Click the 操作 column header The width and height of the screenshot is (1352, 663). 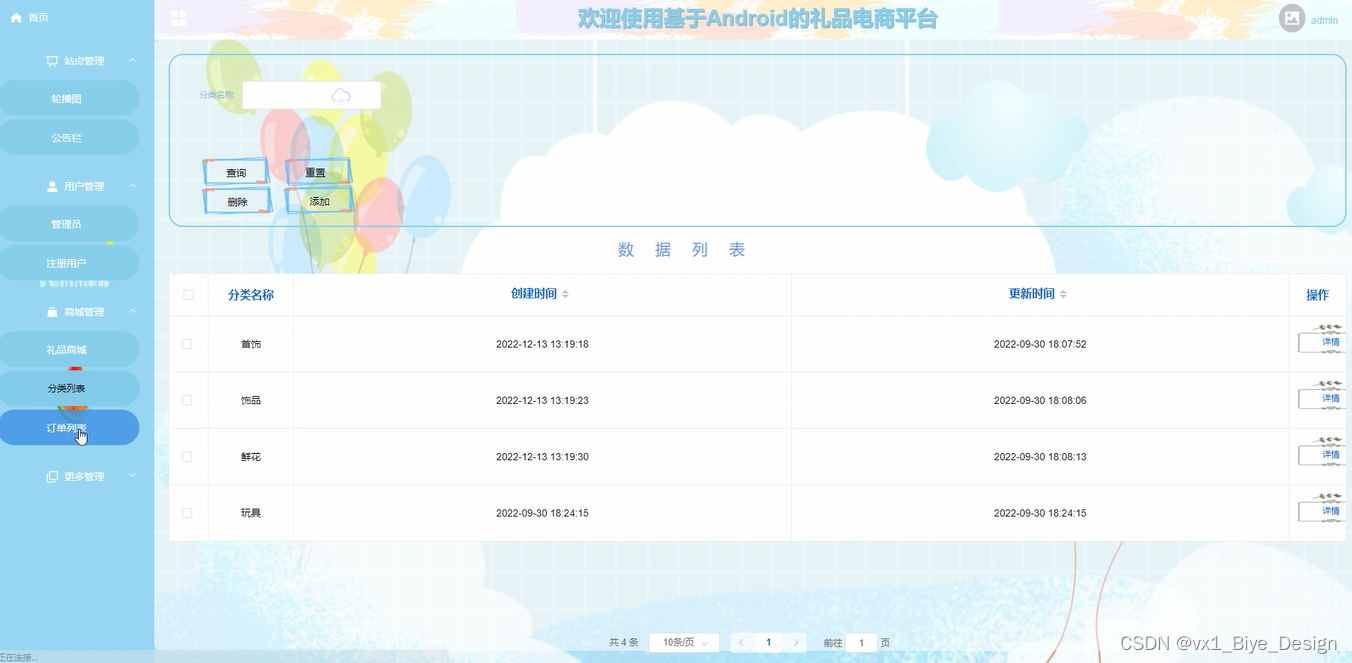(x=1317, y=295)
